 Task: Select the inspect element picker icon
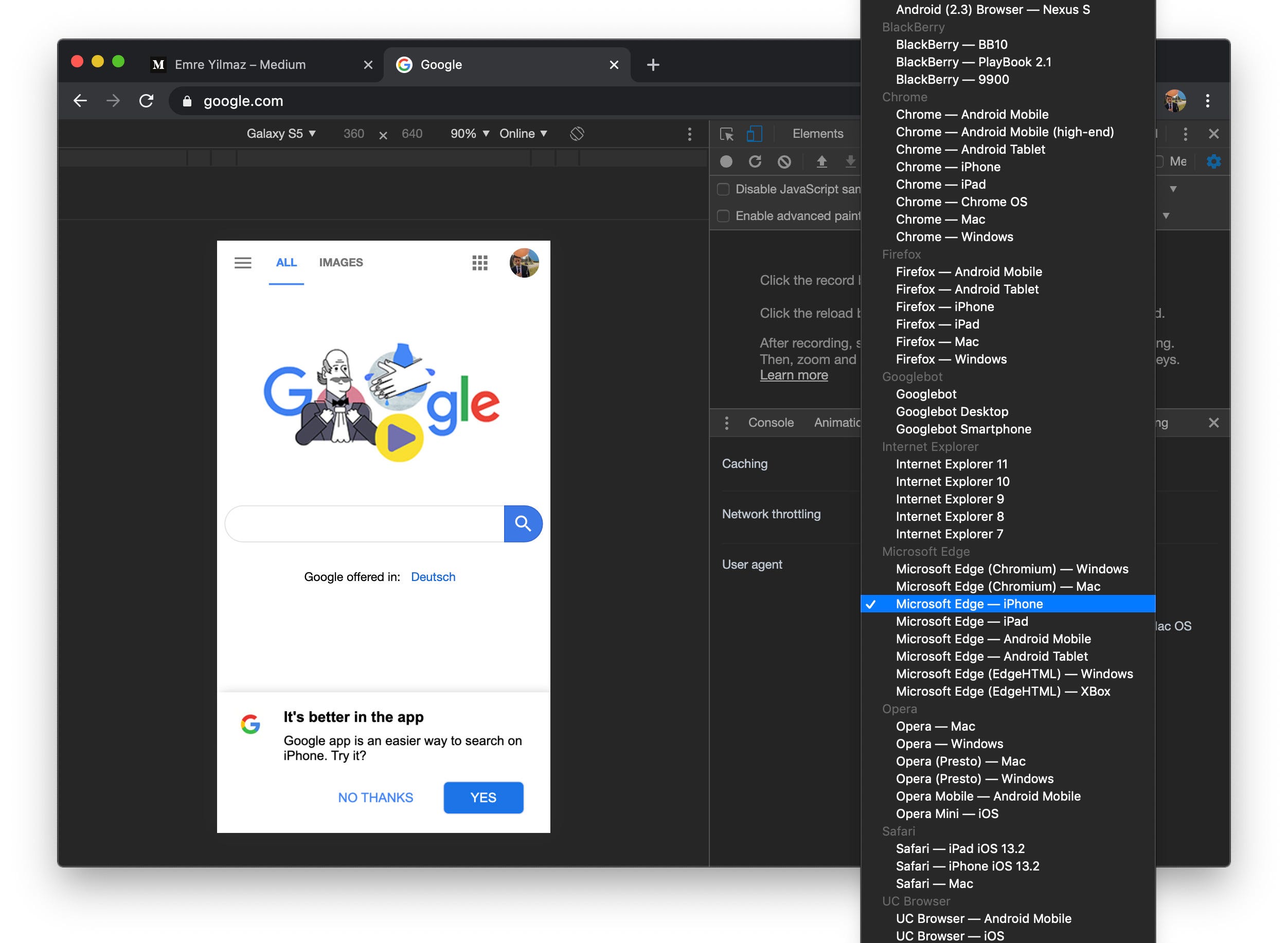click(726, 134)
